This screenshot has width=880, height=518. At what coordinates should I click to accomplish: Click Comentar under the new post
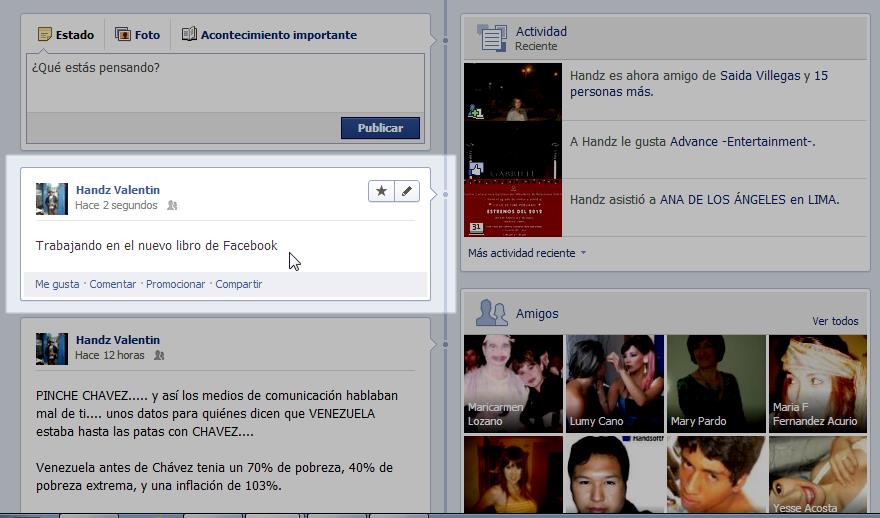112,284
